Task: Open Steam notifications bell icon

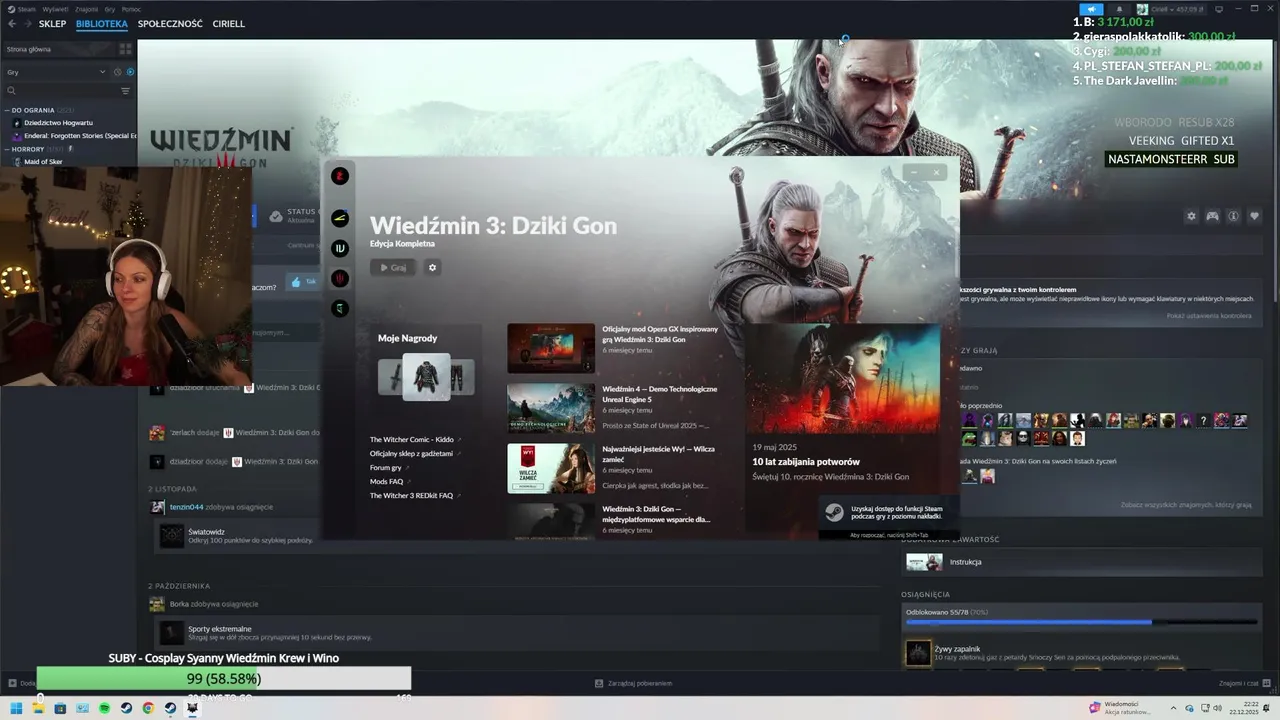Action: click(x=1119, y=9)
